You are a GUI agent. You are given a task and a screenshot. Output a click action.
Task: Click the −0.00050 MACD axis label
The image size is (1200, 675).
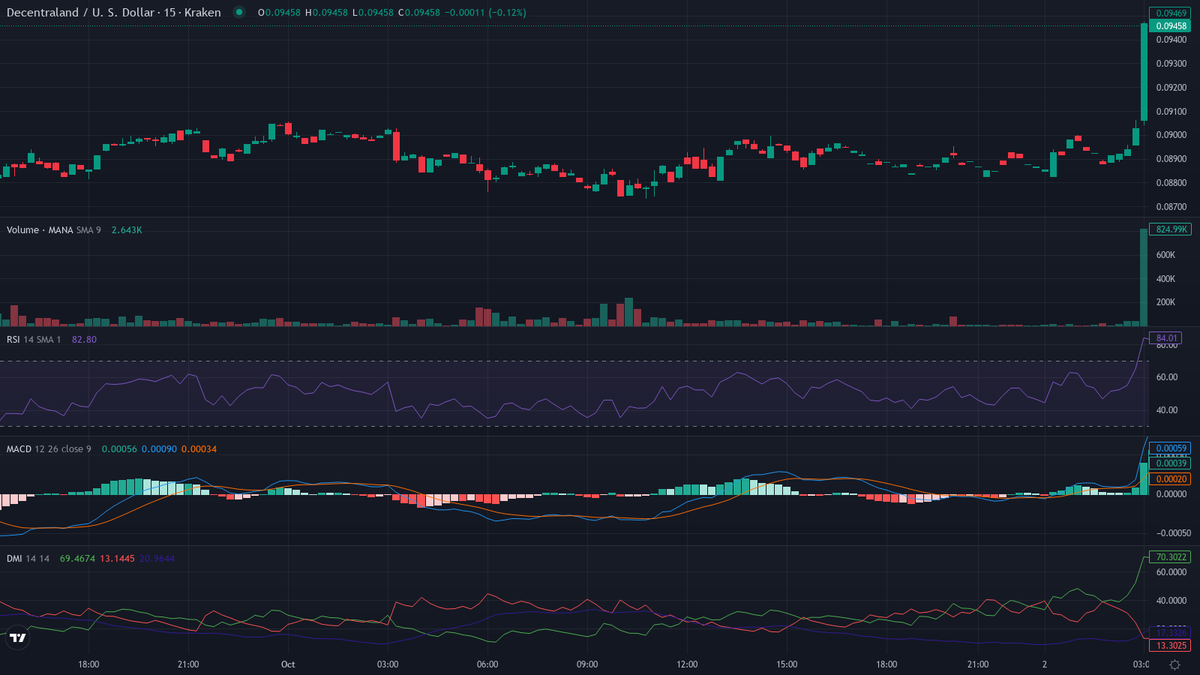coord(1173,531)
